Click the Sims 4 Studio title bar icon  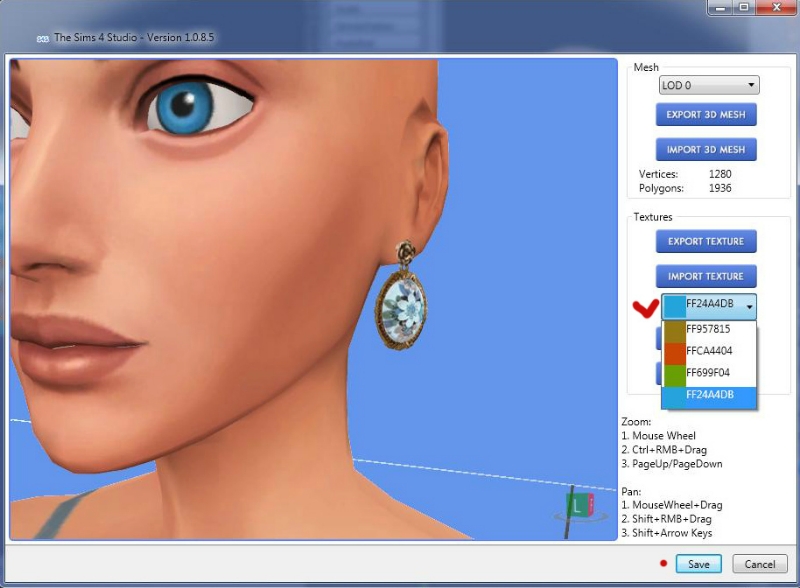pos(43,38)
